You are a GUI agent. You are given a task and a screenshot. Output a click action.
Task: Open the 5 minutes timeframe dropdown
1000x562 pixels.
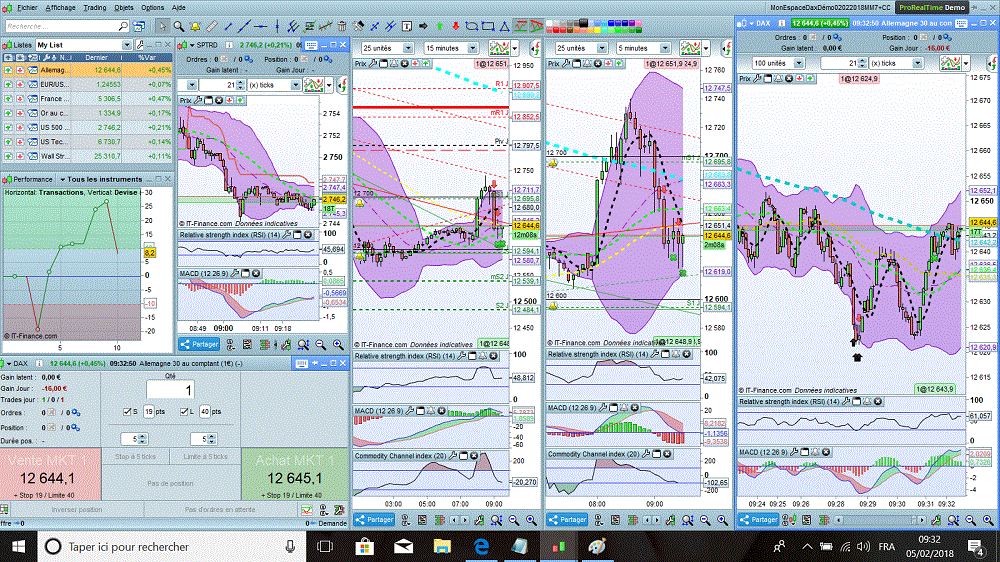(x=665, y=48)
